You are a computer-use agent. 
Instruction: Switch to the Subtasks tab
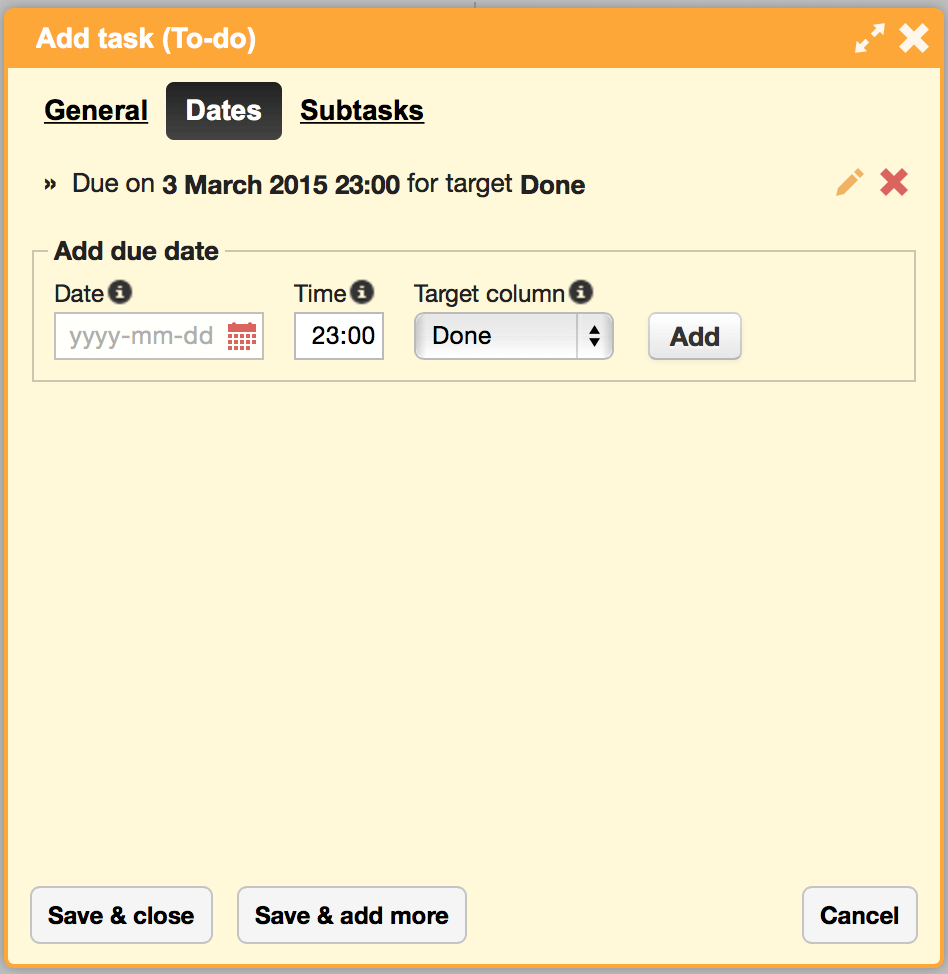(x=362, y=111)
